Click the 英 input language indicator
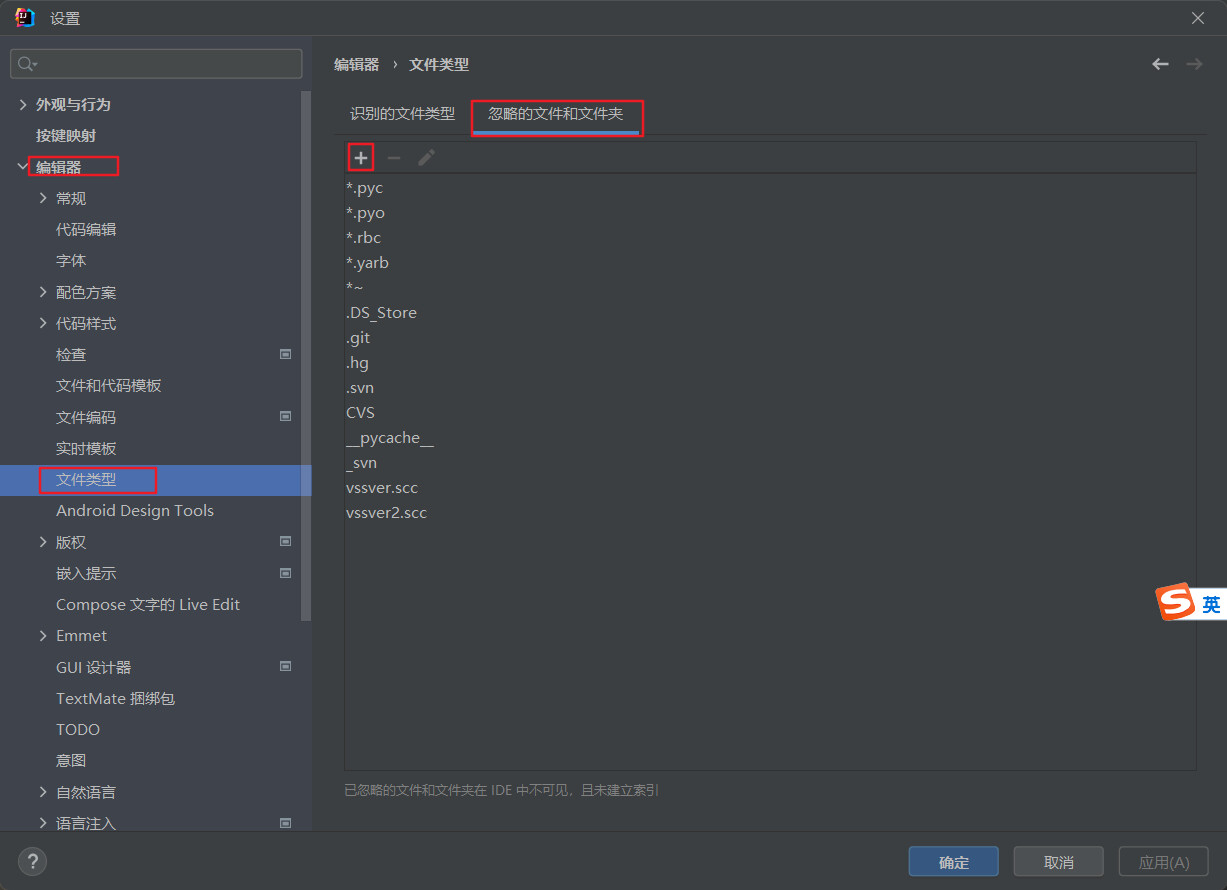 pyautogui.click(x=1211, y=604)
